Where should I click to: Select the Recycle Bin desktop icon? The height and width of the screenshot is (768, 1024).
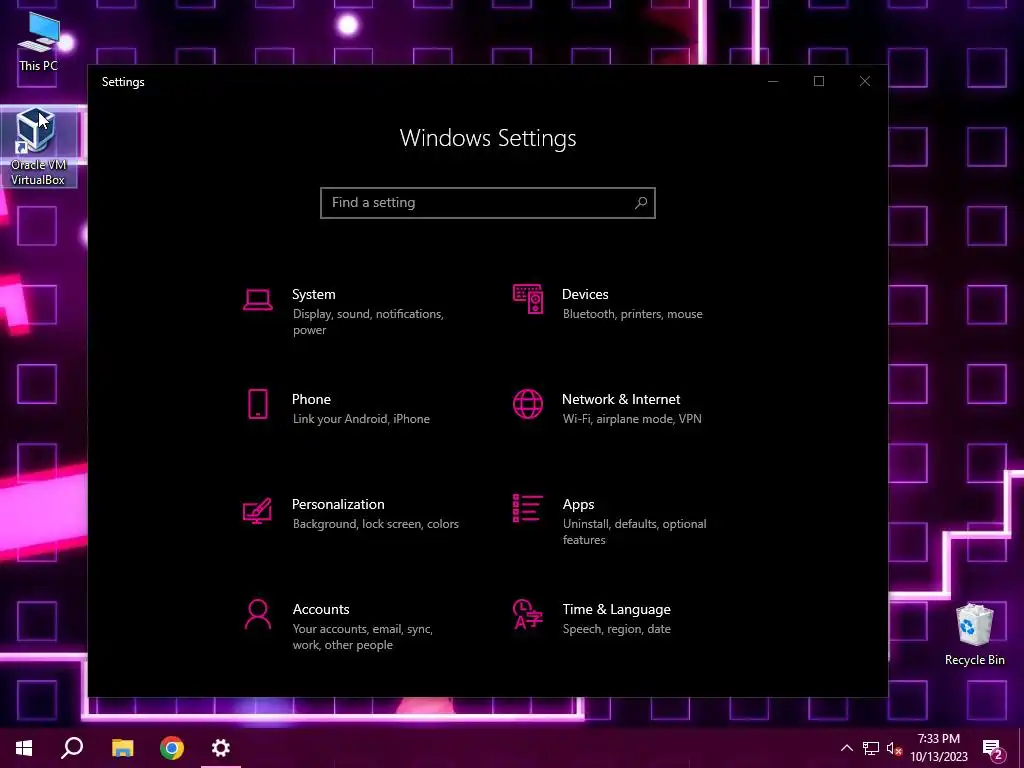click(x=974, y=635)
